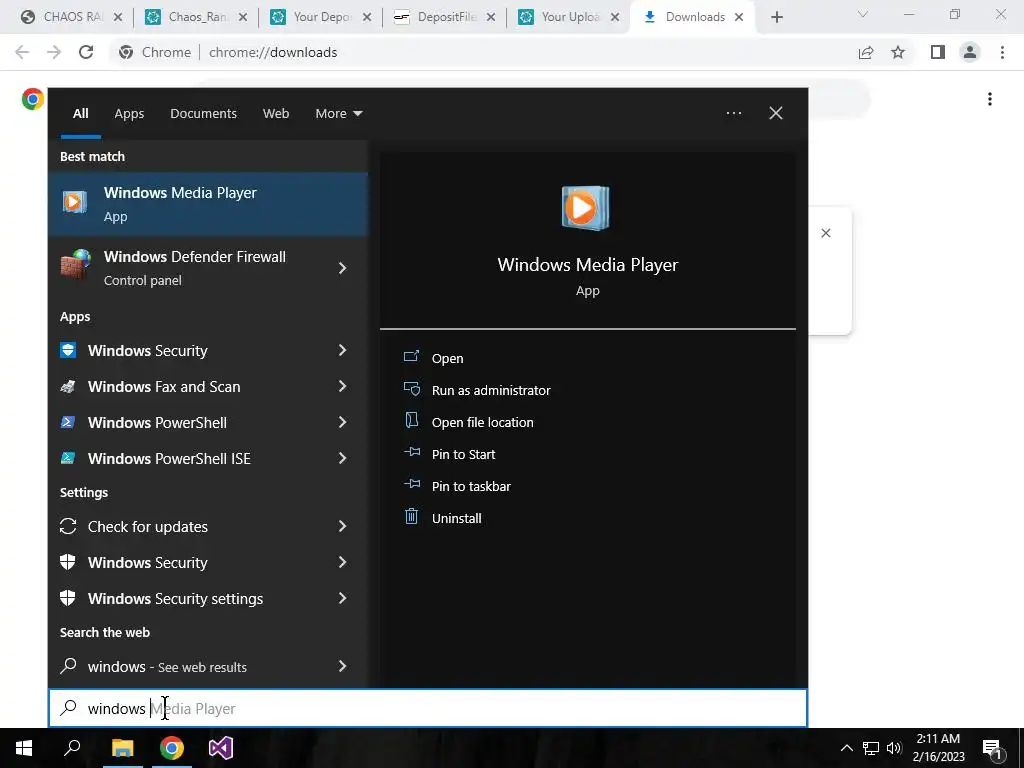Click the Windows Security settings shield icon
Screen dimensions: 1024x768
pos(68,598)
